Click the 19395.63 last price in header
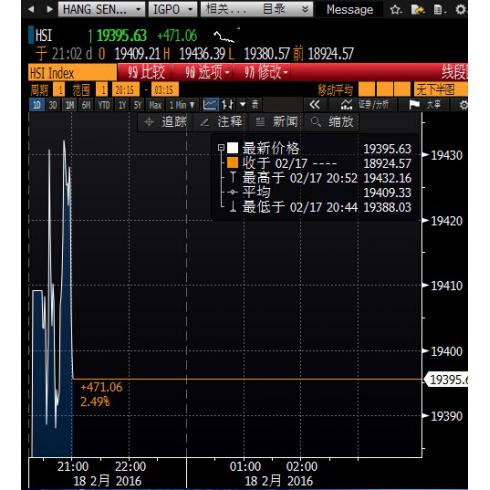The image size is (490, 490). click(x=121, y=36)
